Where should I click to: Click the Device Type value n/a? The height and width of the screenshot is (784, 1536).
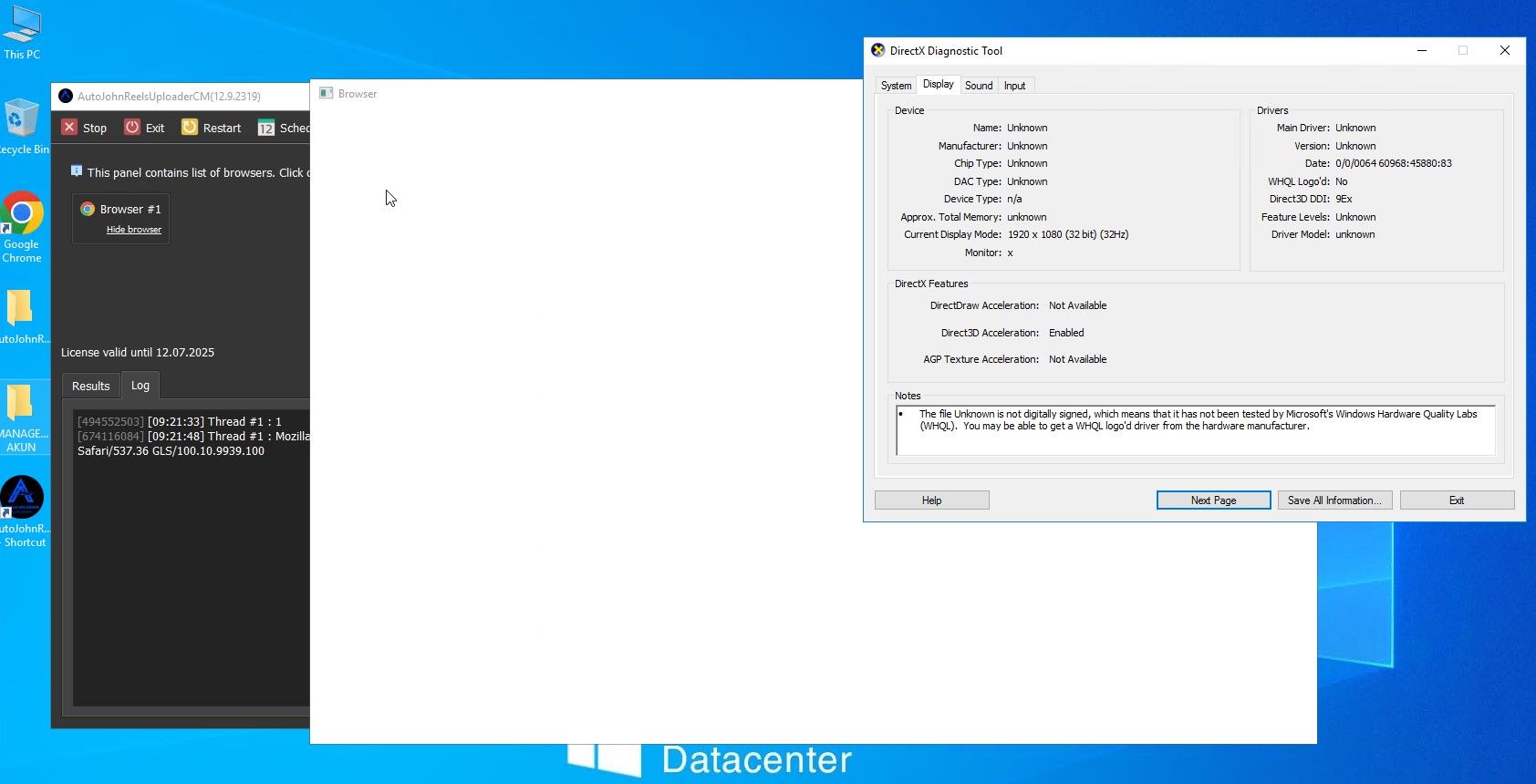[1014, 200]
